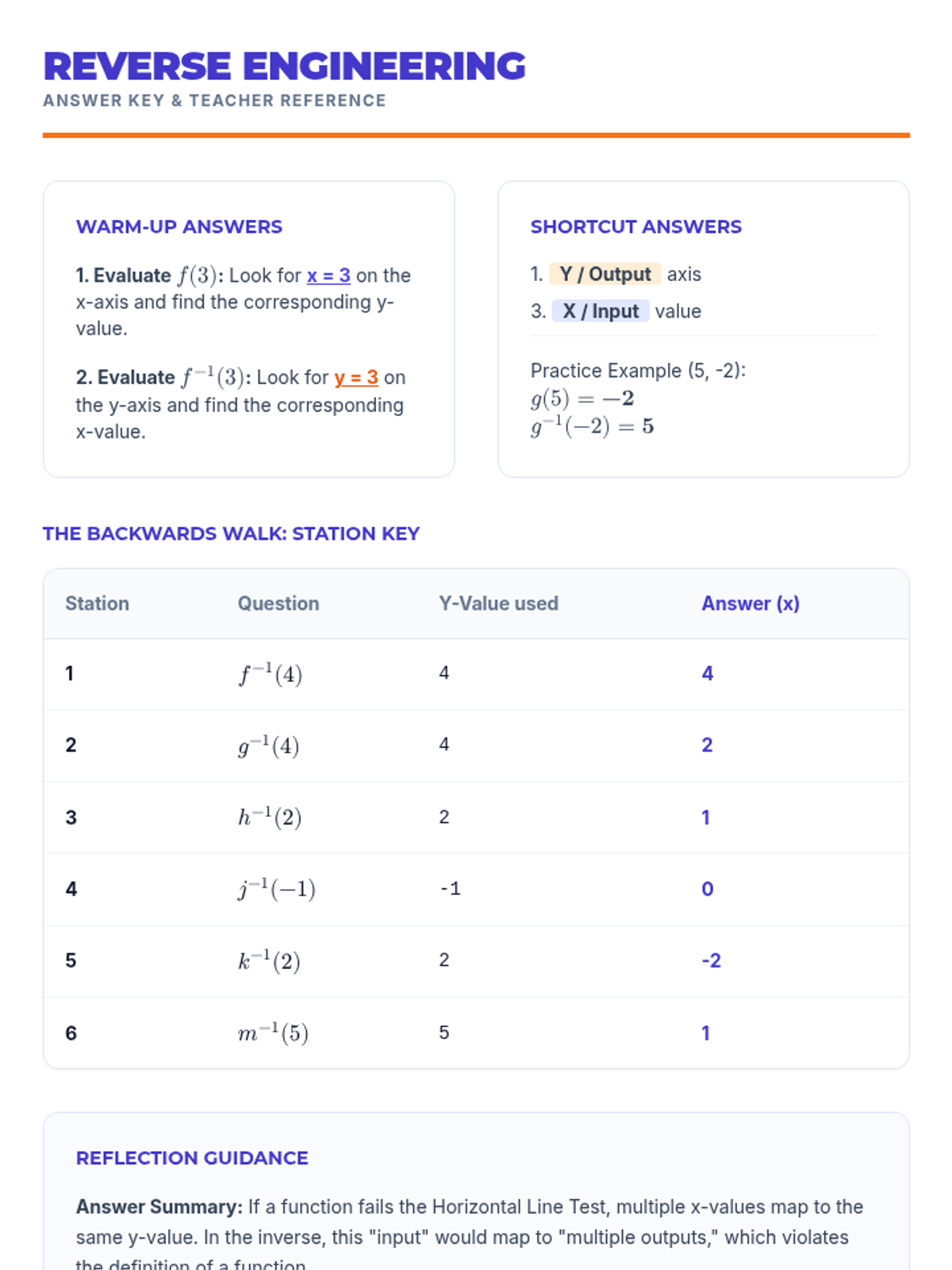
Task: Select the "Shortcut Answers" heading
Action: (635, 227)
